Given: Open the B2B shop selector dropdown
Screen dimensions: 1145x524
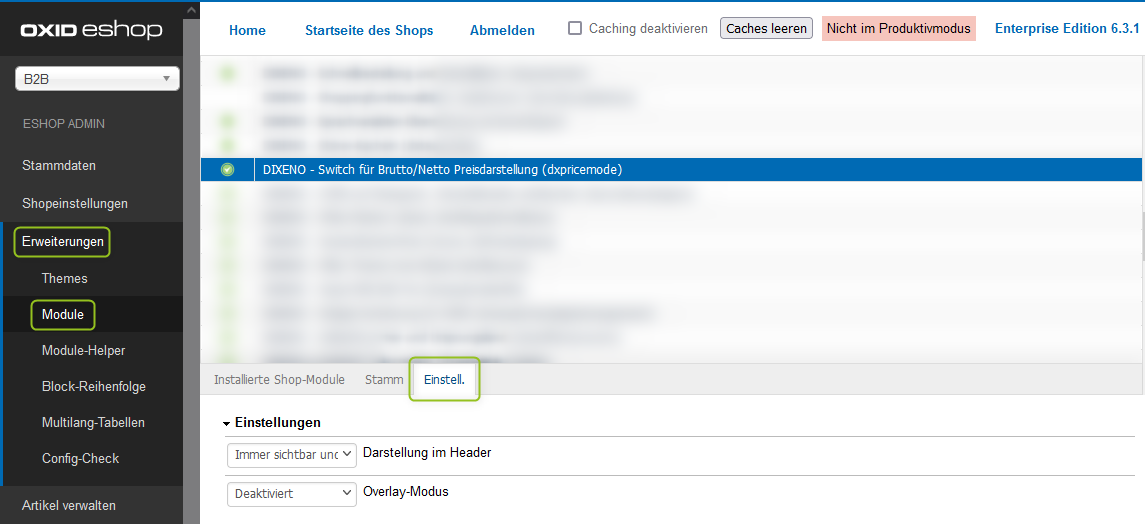Looking at the screenshot, I should point(97,79).
